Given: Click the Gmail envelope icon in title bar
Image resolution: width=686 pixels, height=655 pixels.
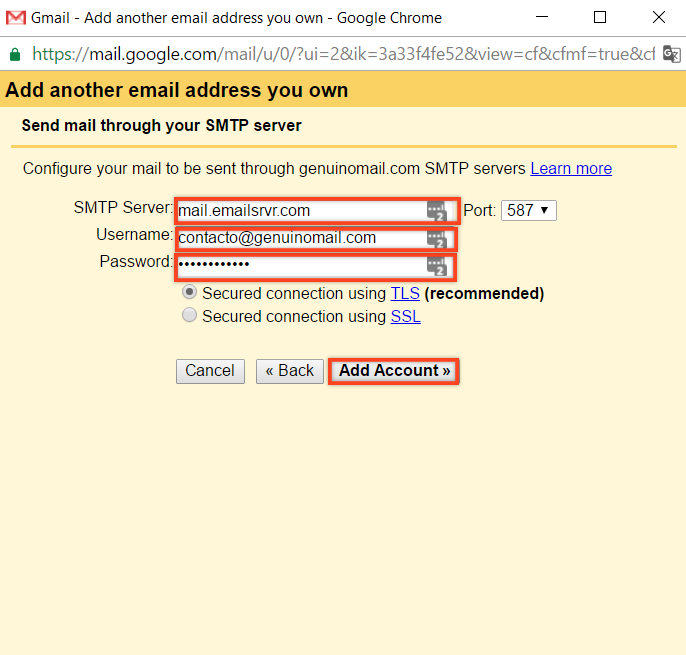Looking at the screenshot, I should coord(16,18).
